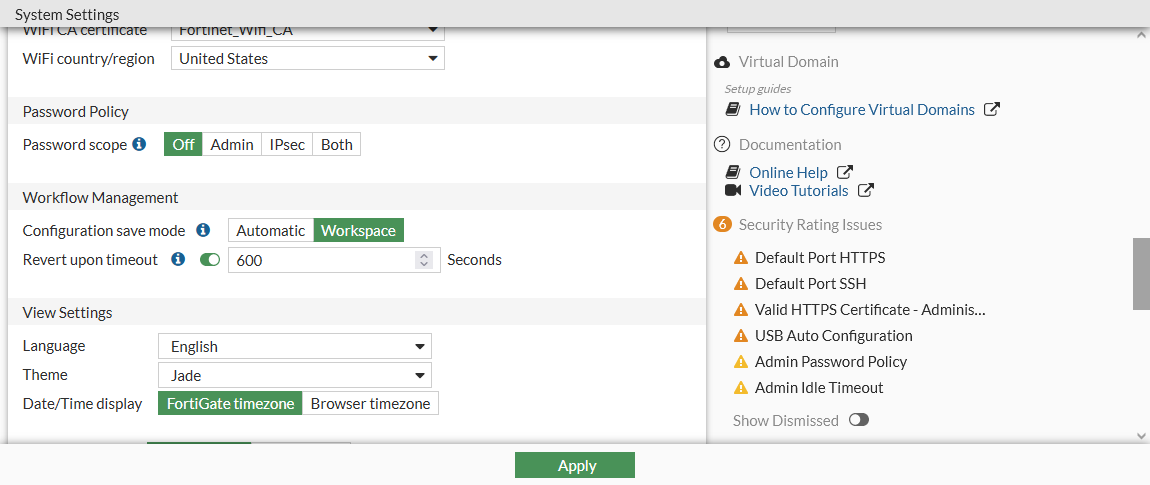Click the Documentation question mark icon
Image resolution: width=1150 pixels, height=485 pixels.
(x=723, y=145)
